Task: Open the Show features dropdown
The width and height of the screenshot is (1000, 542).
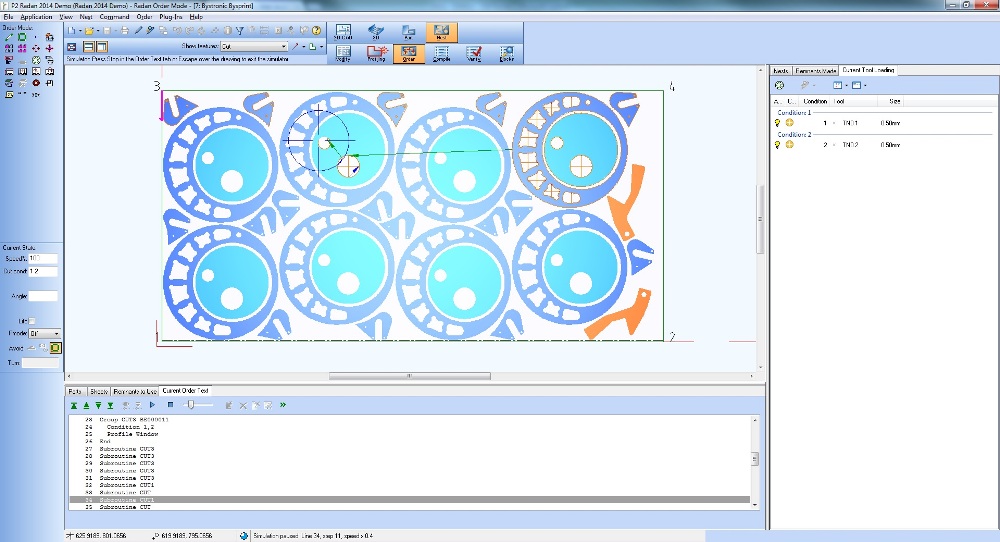Action: pyautogui.click(x=283, y=46)
